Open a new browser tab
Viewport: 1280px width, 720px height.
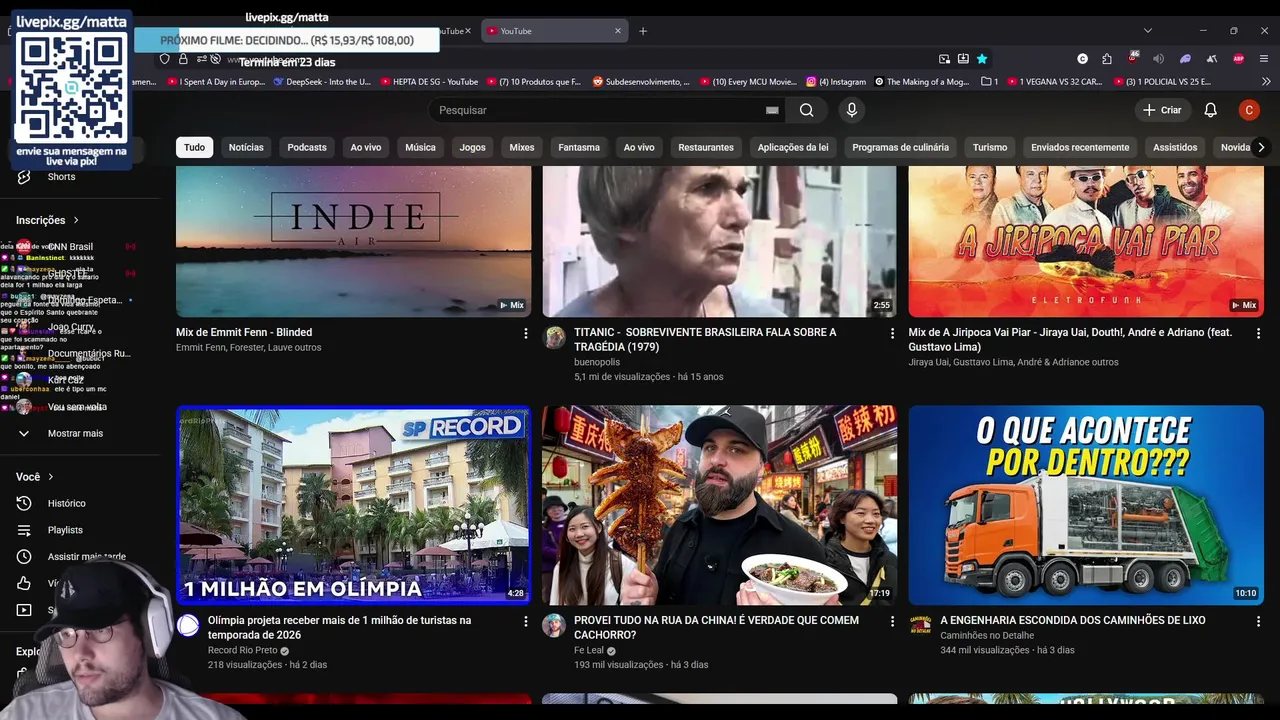[643, 31]
